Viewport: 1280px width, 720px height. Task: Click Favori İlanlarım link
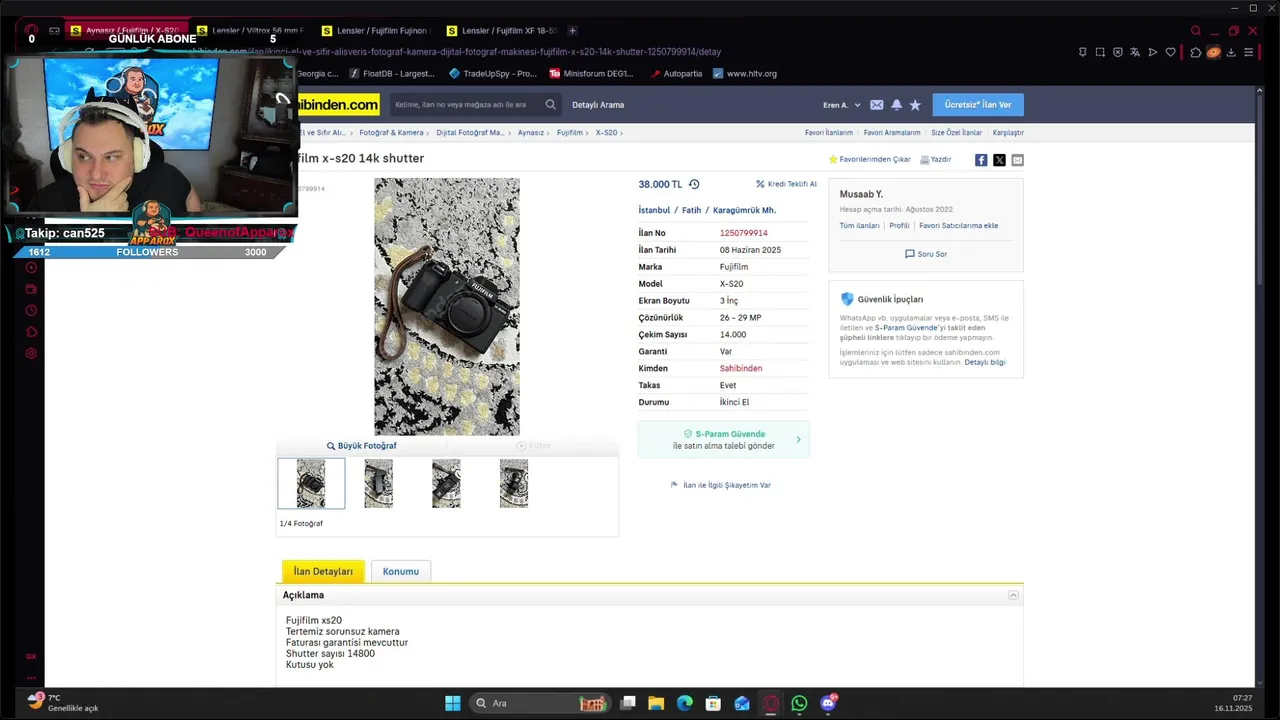pyautogui.click(x=829, y=133)
